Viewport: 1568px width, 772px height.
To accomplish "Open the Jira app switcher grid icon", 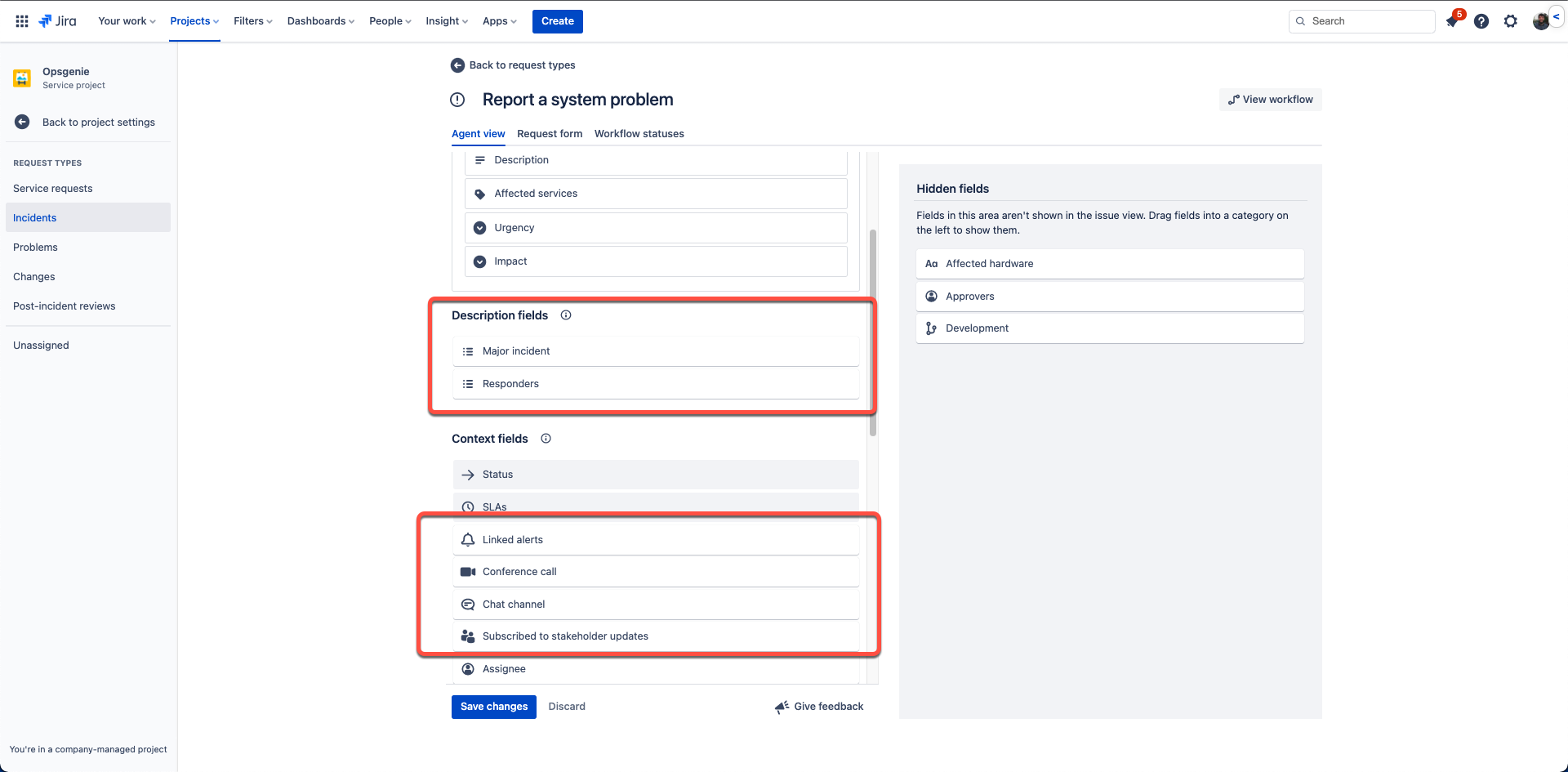I will [x=22, y=20].
